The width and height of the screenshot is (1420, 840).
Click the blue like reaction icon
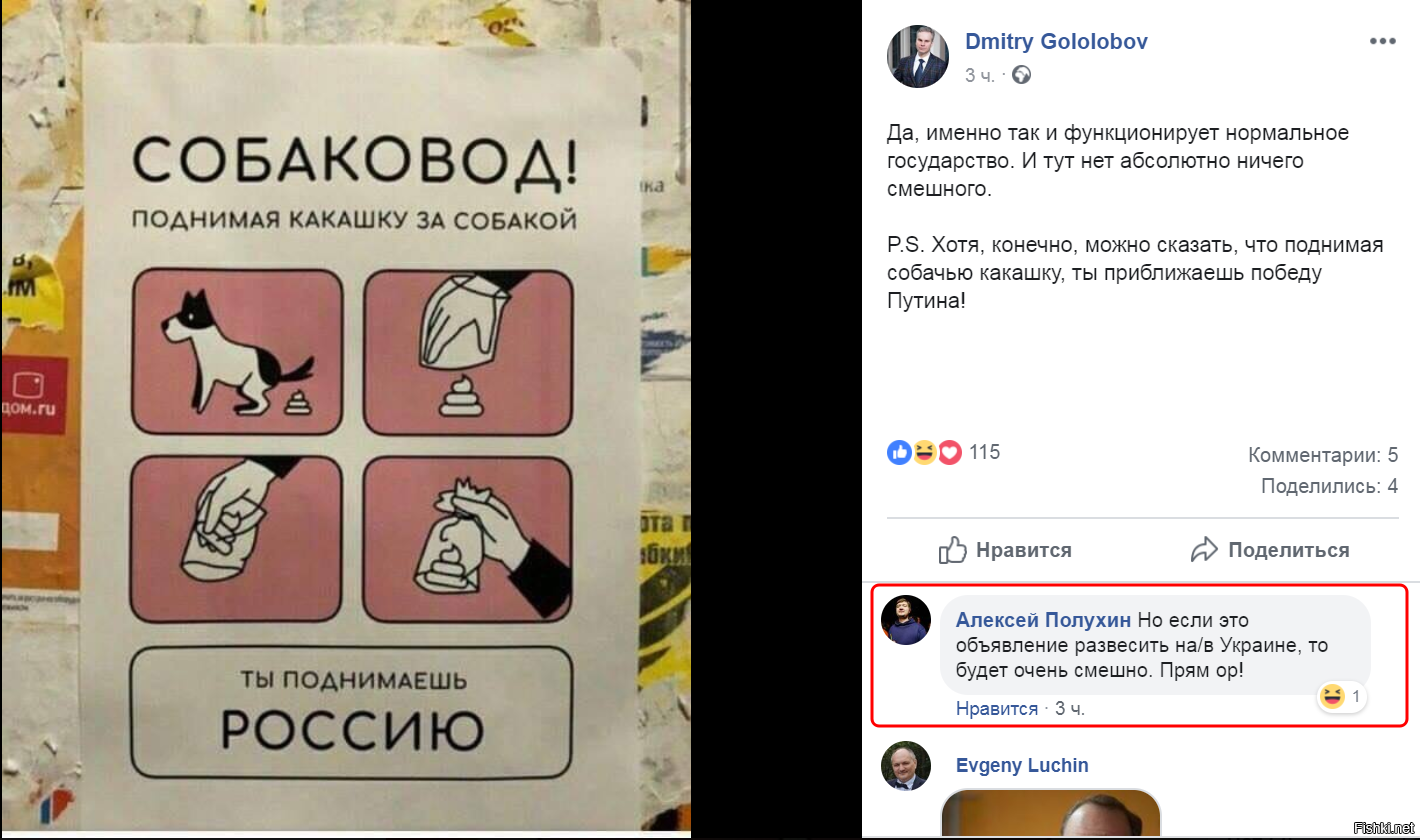(900, 453)
